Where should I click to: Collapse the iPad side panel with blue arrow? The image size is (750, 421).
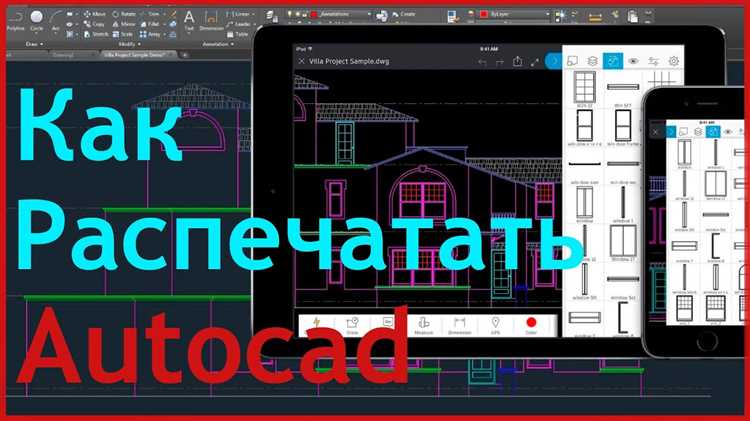click(x=554, y=61)
